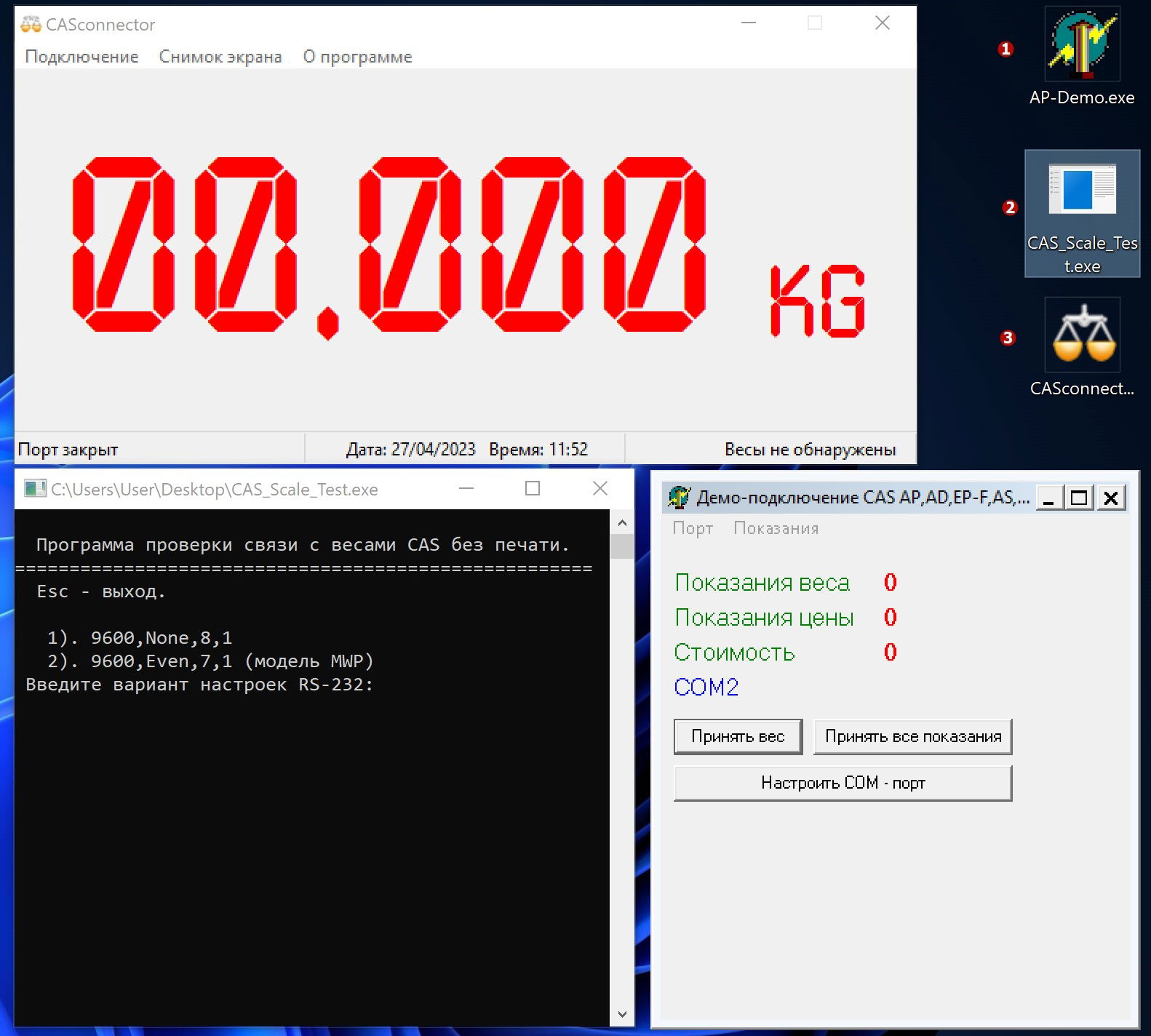Screen dimensions: 1151x1036
Task: Click the CASconnector window title text
Action: (x=100, y=25)
